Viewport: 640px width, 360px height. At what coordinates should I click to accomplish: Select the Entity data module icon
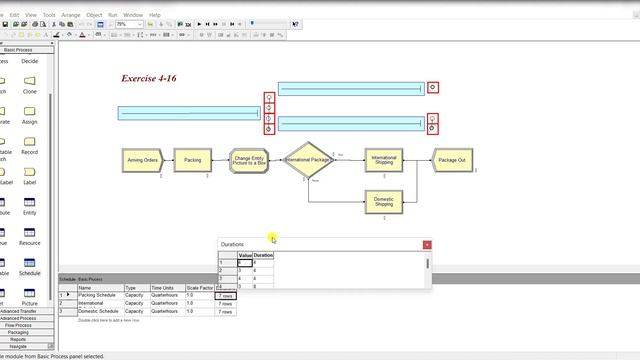(29, 202)
